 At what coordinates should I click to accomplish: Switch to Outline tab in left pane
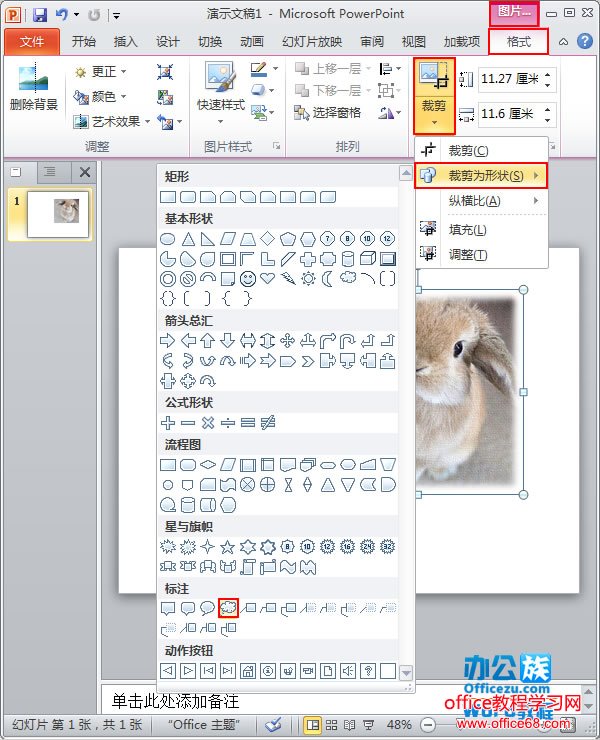click(x=50, y=172)
